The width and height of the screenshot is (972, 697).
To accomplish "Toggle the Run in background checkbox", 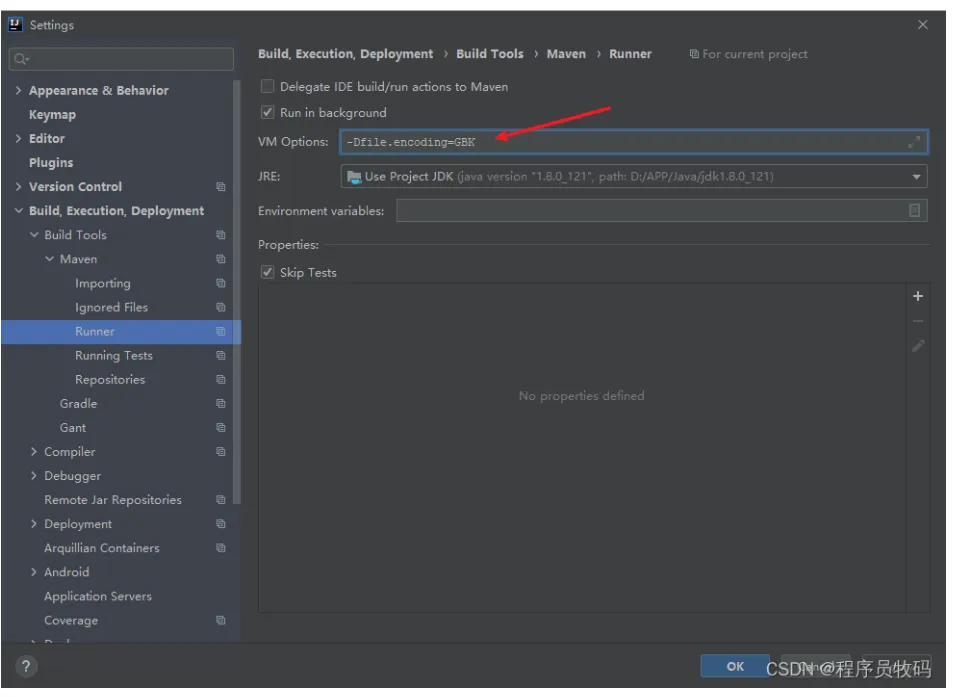I will [x=267, y=112].
